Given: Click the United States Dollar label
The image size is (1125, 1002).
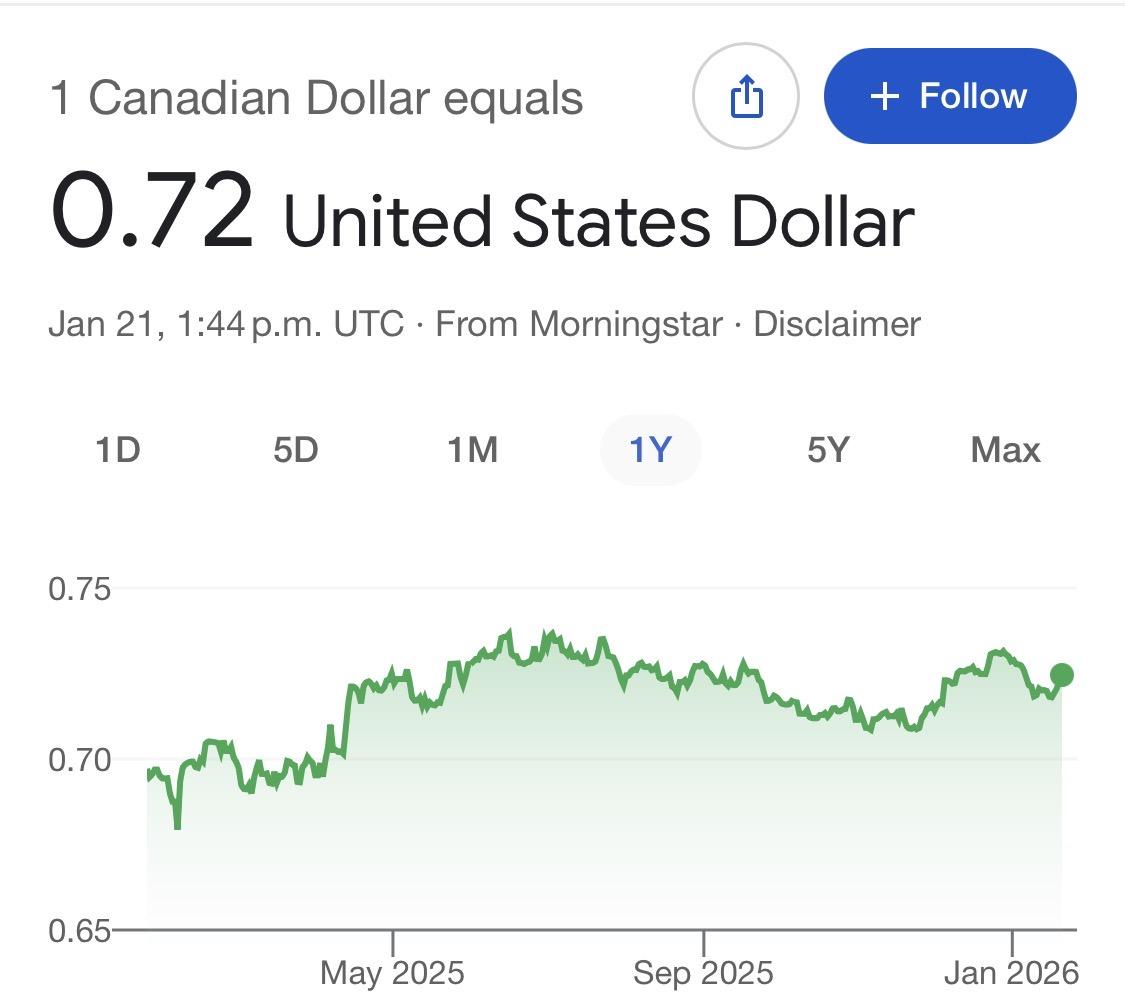Looking at the screenshot, I should coord(598,220).
